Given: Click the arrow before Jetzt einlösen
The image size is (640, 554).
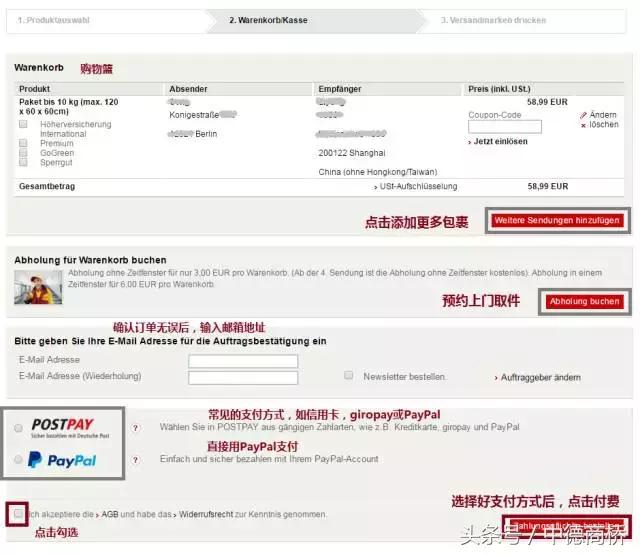Looking at the screenshot, I should pyautogui.click(x=471, y=142).
